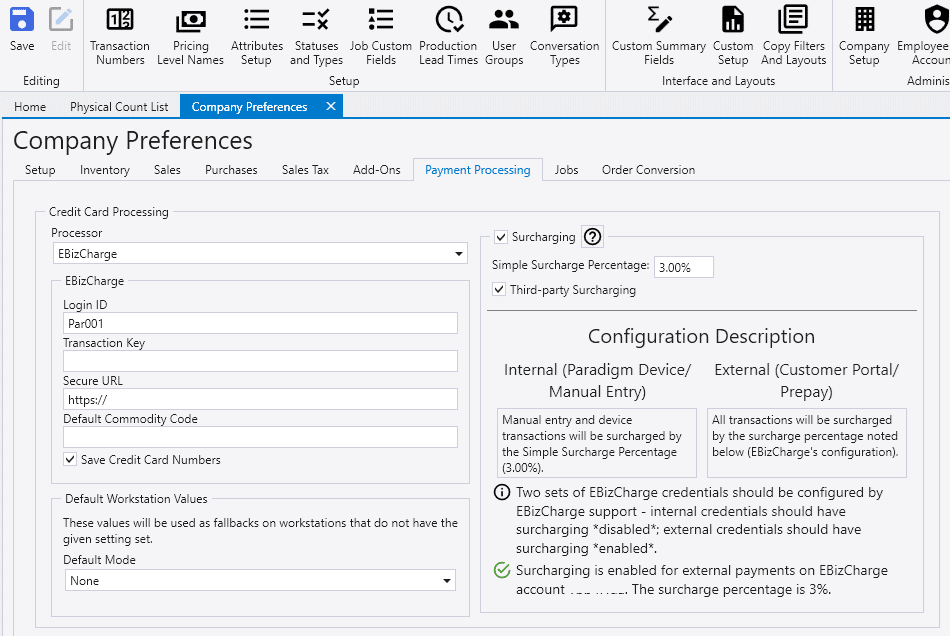The image size is (950, 636).
Task: Click the Save icon in ribbon
Action: [22, 30]
